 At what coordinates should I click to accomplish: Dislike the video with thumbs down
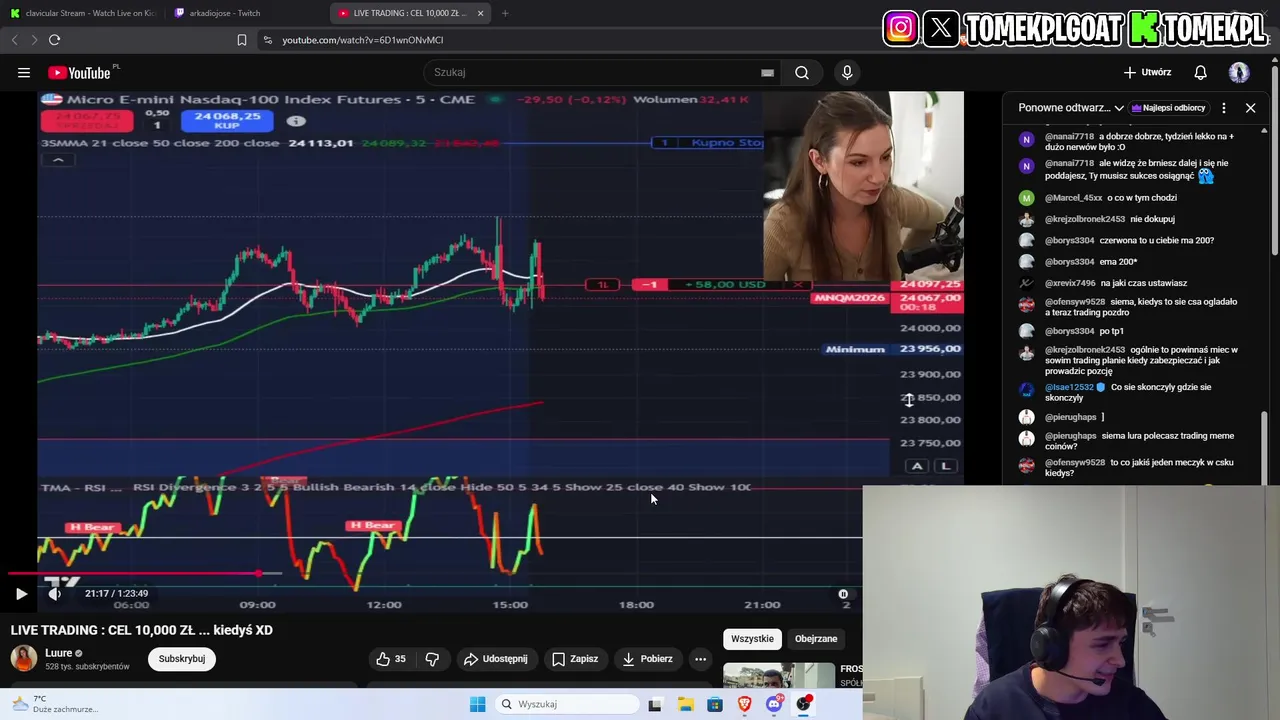click(x=432, y=658)
